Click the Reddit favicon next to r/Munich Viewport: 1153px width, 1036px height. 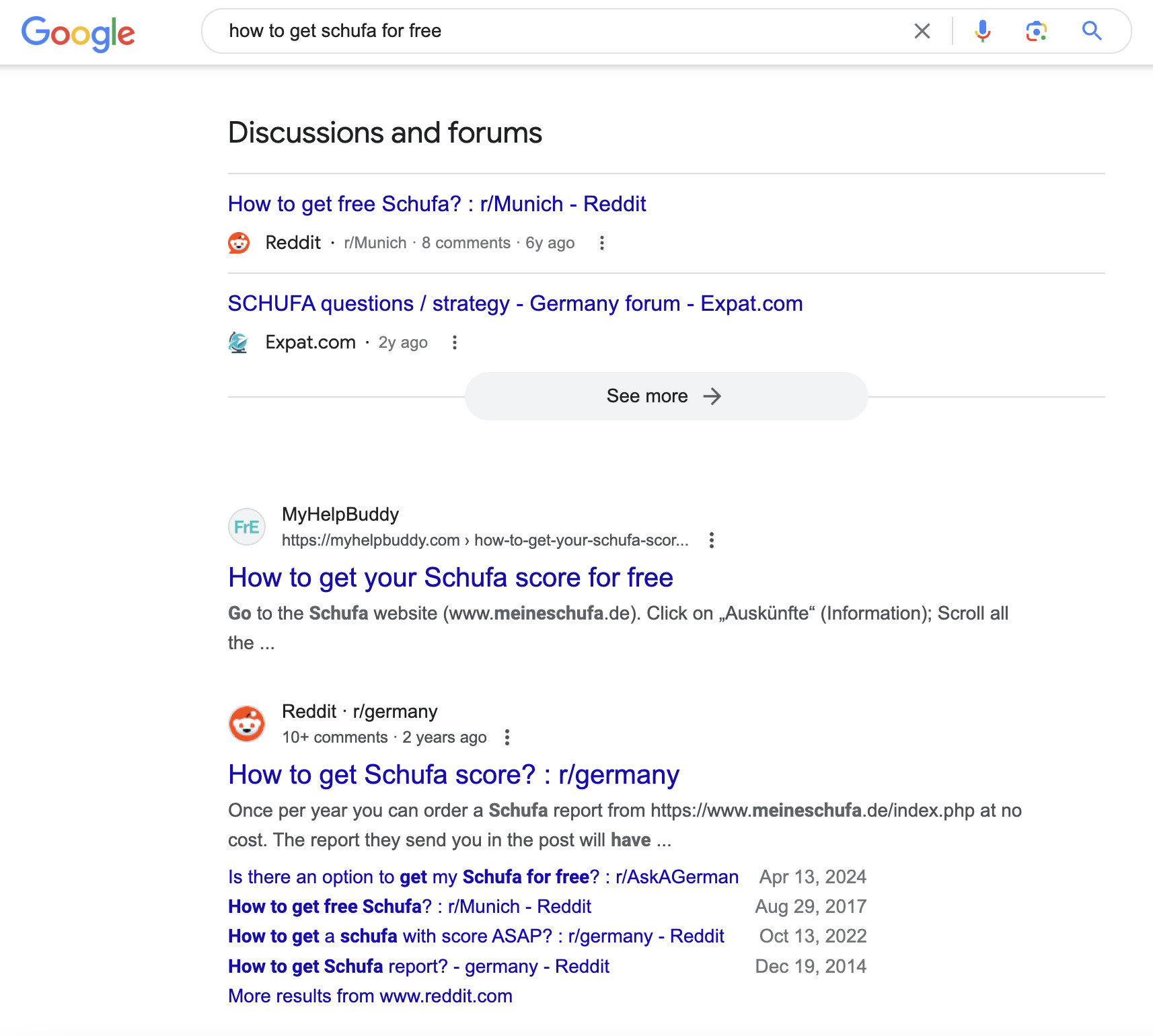239,242
